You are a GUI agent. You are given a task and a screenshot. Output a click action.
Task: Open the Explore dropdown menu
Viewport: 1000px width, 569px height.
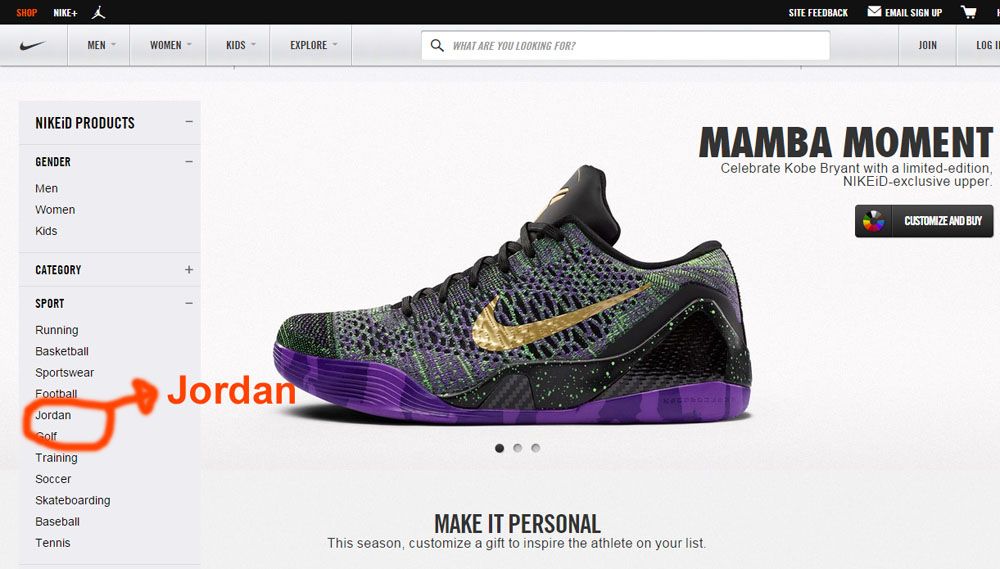click(313, 45)
